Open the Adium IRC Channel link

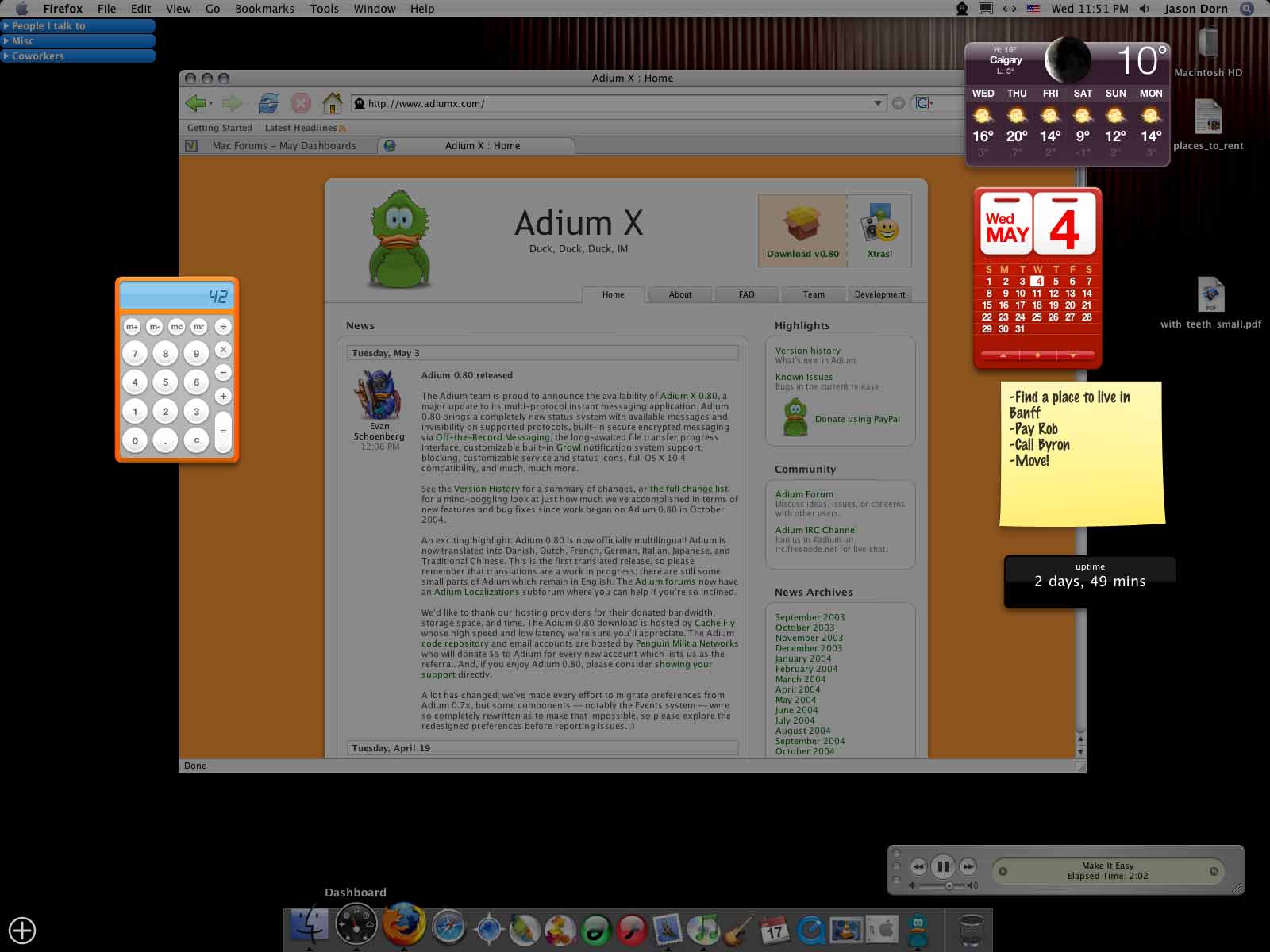816,530
